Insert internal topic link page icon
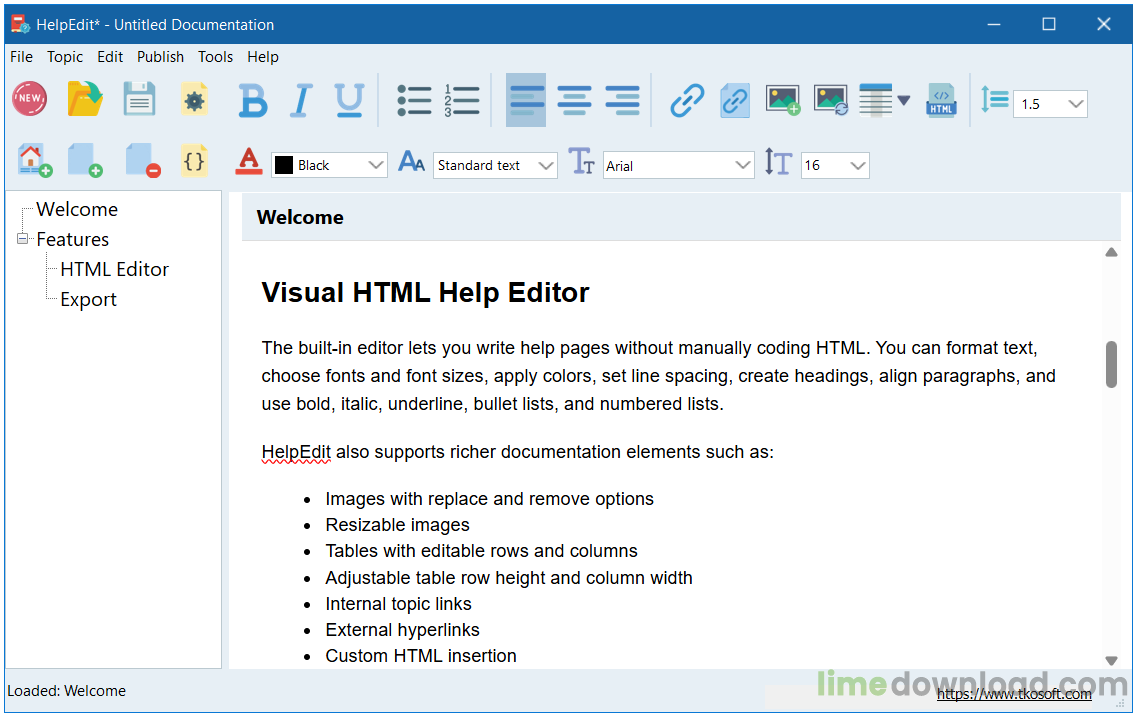1135x715 pixels. [735, 101]
